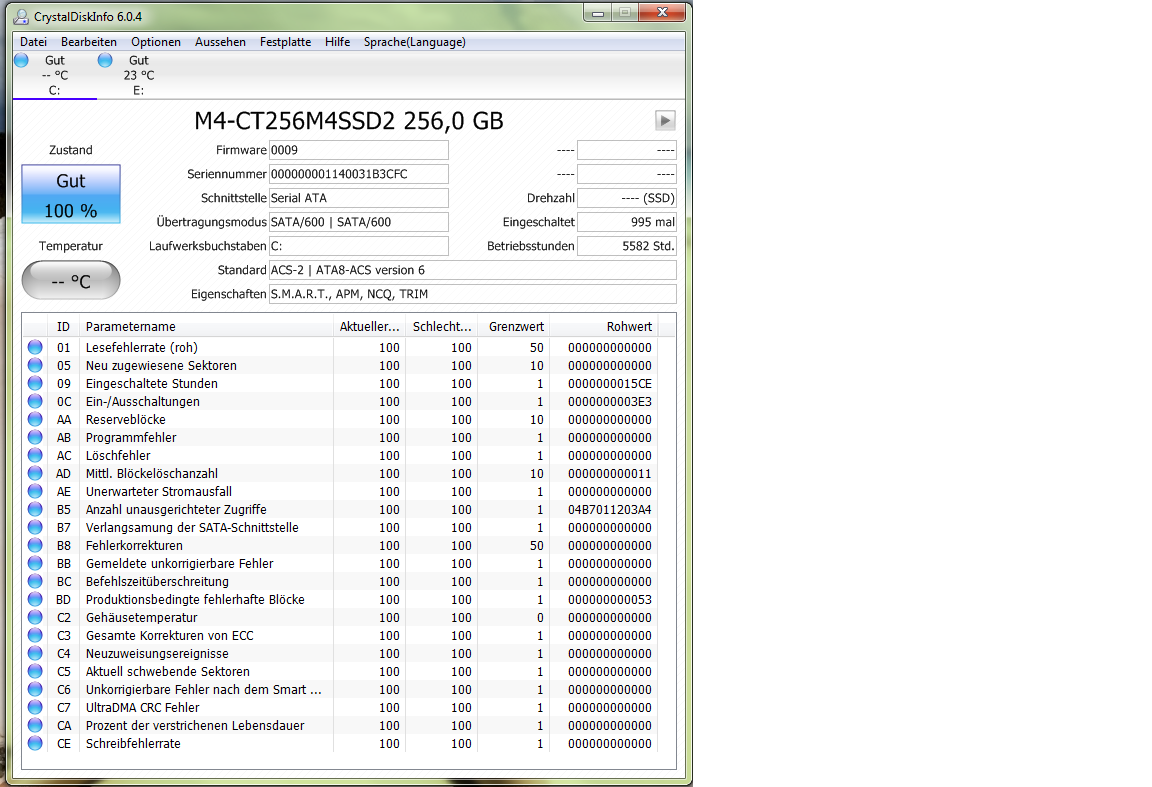
Task: Click the Laufwerksbuchstaben field
Action: point(359,246)
